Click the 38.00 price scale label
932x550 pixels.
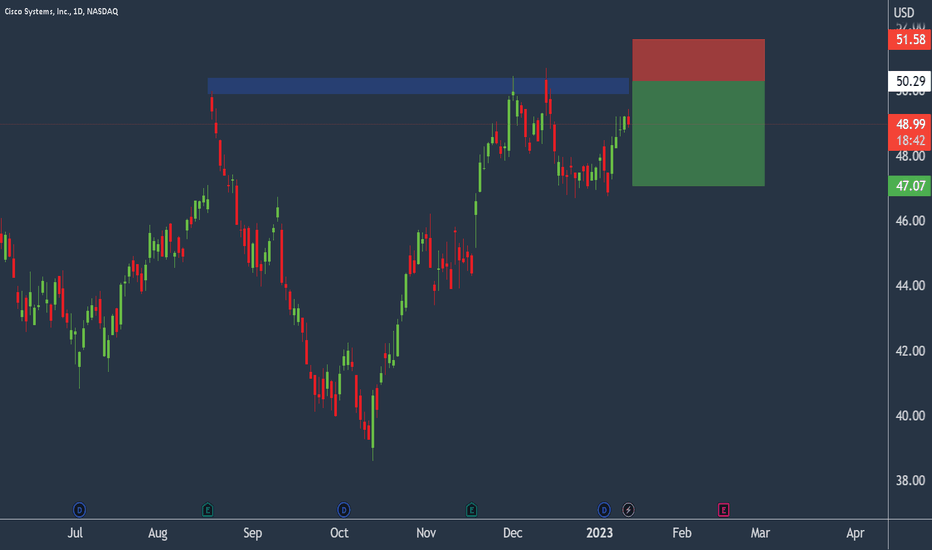(x=910, y=480)
